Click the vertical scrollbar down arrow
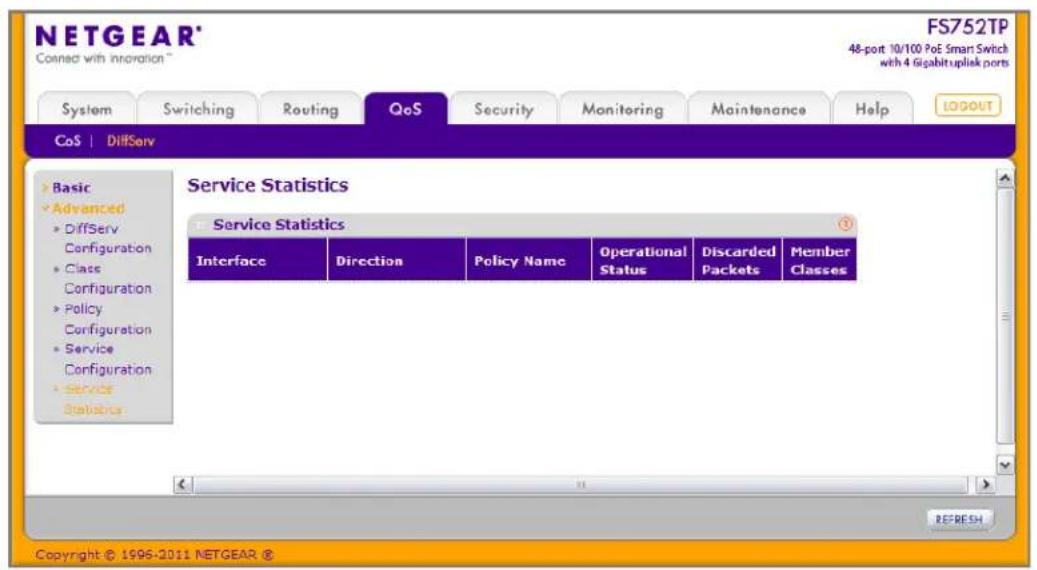Image resolution: width=1037 pixels, height=570 pixels. coord(1005,466)
